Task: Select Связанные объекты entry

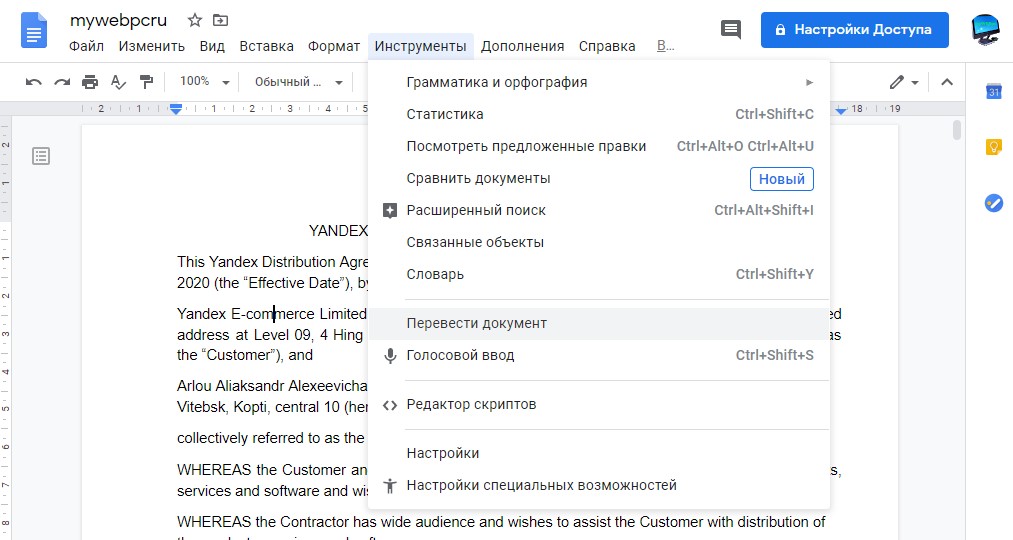Action: click(x=598, y=242)
